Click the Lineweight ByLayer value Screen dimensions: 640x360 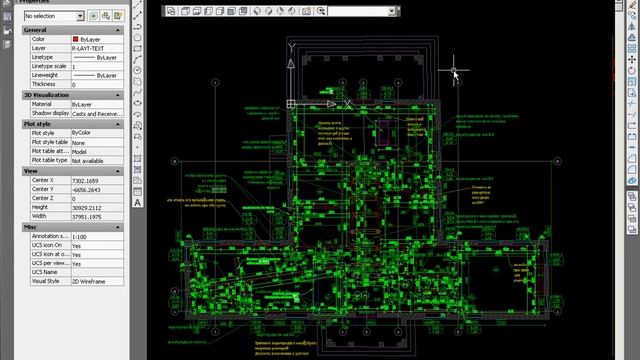click(x=97, y=76)
